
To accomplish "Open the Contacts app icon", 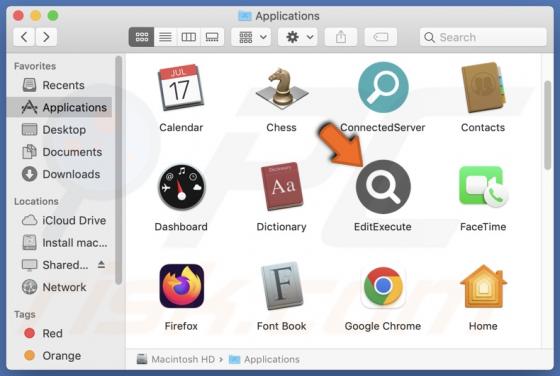I will tap(483, 87).
